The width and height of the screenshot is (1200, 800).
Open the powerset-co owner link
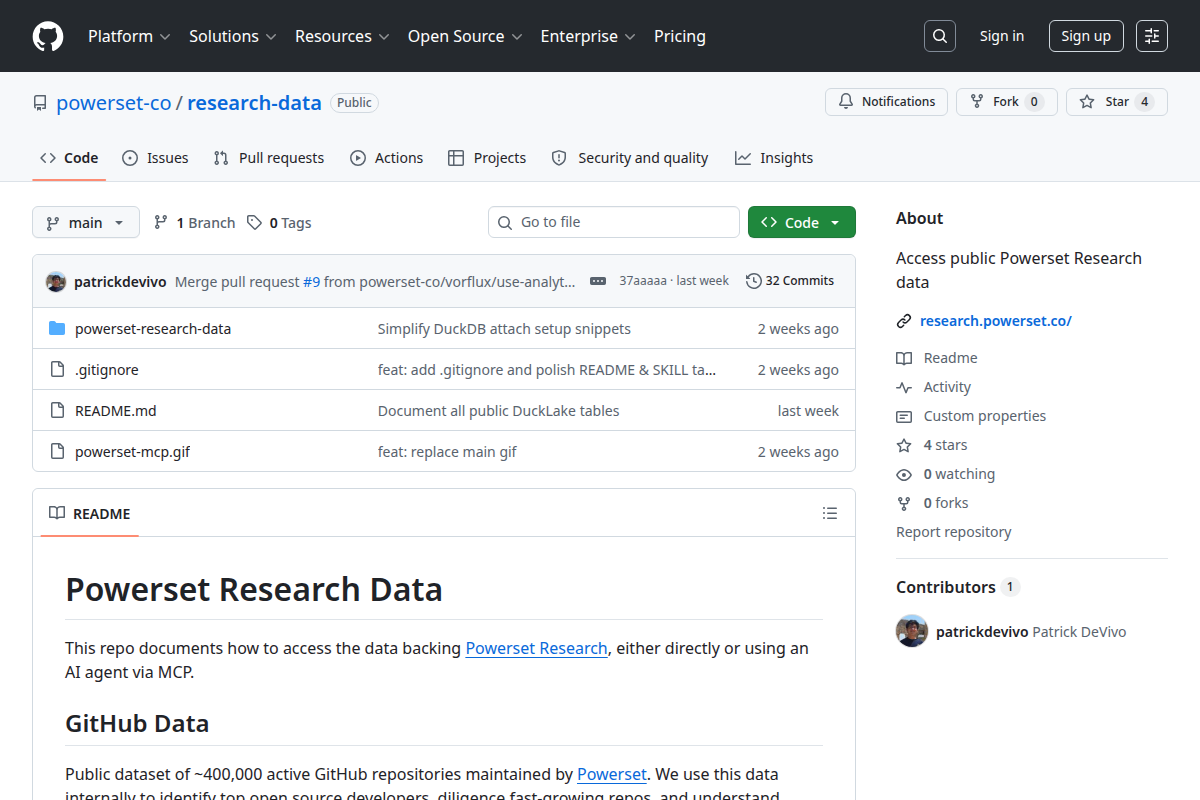(x=114, y=102)
